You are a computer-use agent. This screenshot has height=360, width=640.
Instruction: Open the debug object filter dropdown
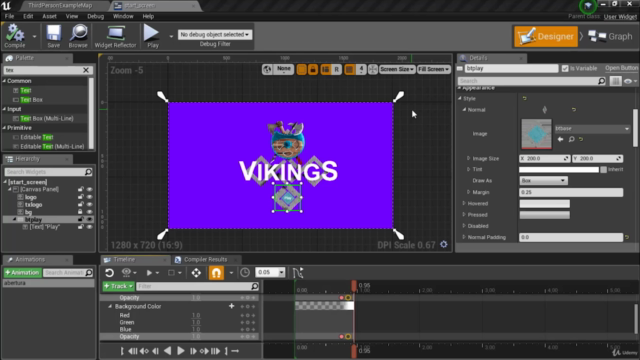point(215,35)
